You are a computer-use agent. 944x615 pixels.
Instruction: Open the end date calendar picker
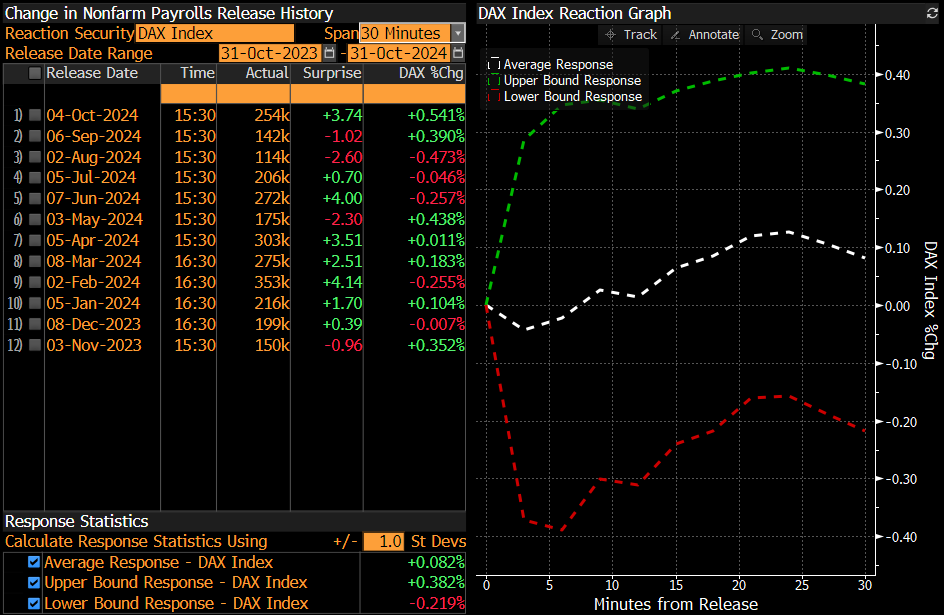(x=458, y=53)
